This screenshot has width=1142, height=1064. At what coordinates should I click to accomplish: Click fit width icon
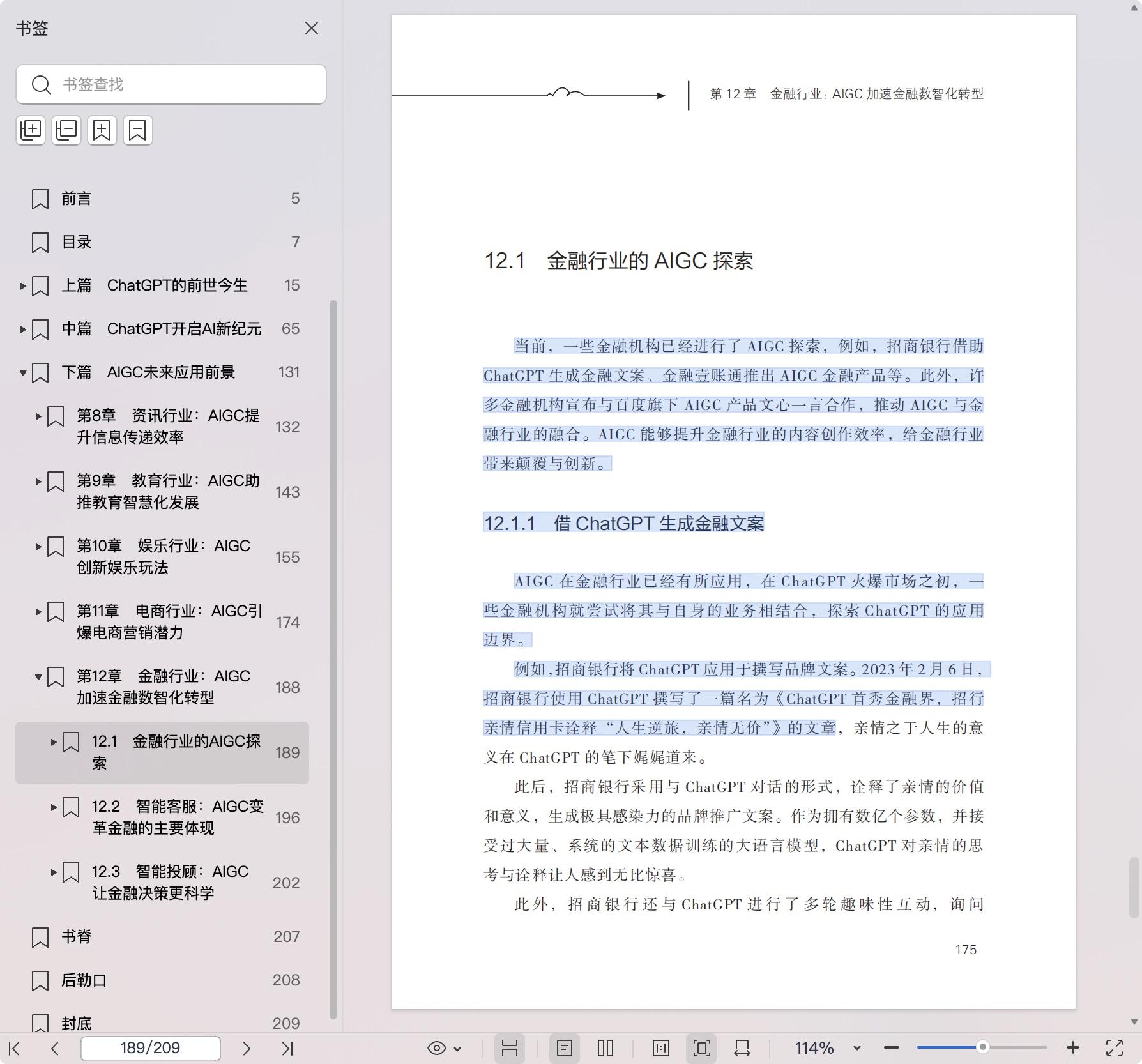(742, 1048)
